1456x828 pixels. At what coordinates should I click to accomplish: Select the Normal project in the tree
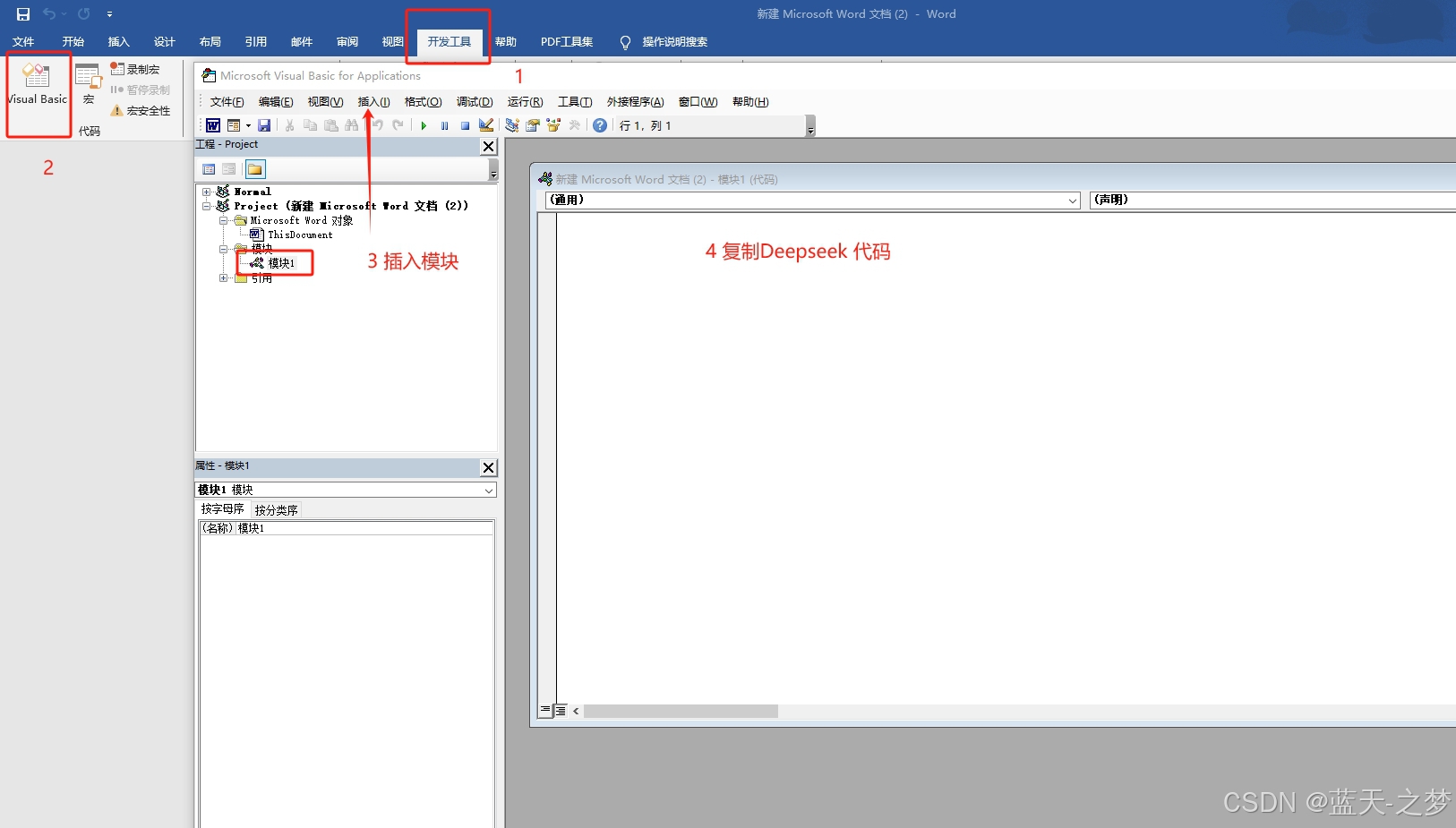pyautogui.click(x=252, y=192)
